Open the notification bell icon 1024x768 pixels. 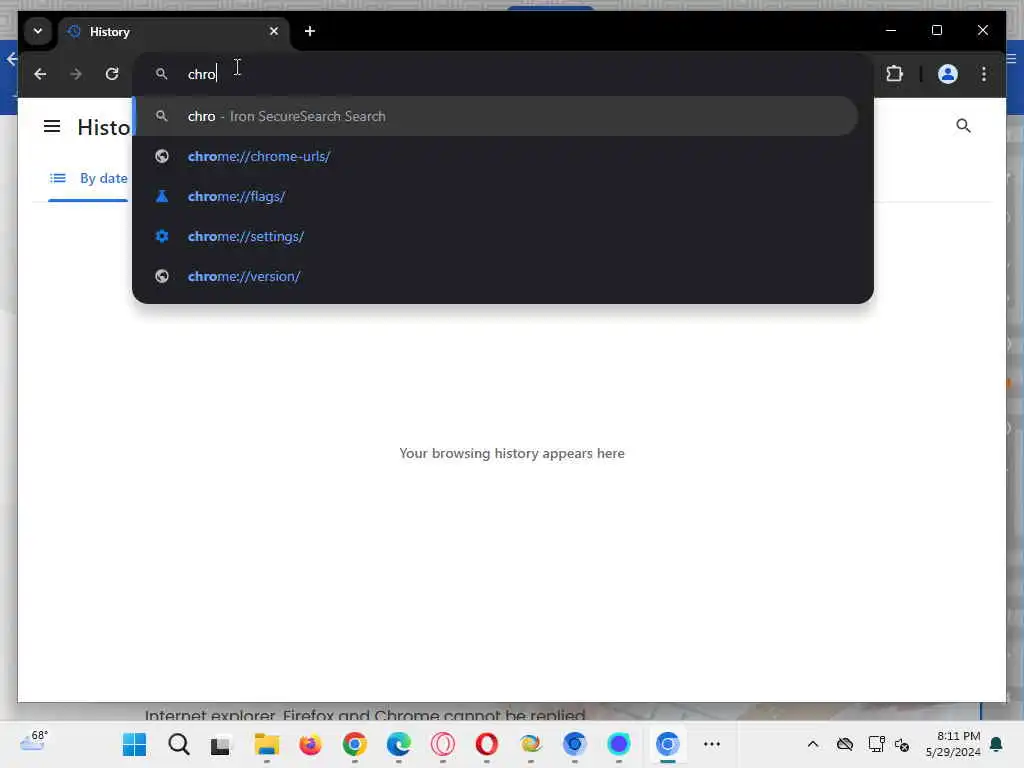click(997, 744)
